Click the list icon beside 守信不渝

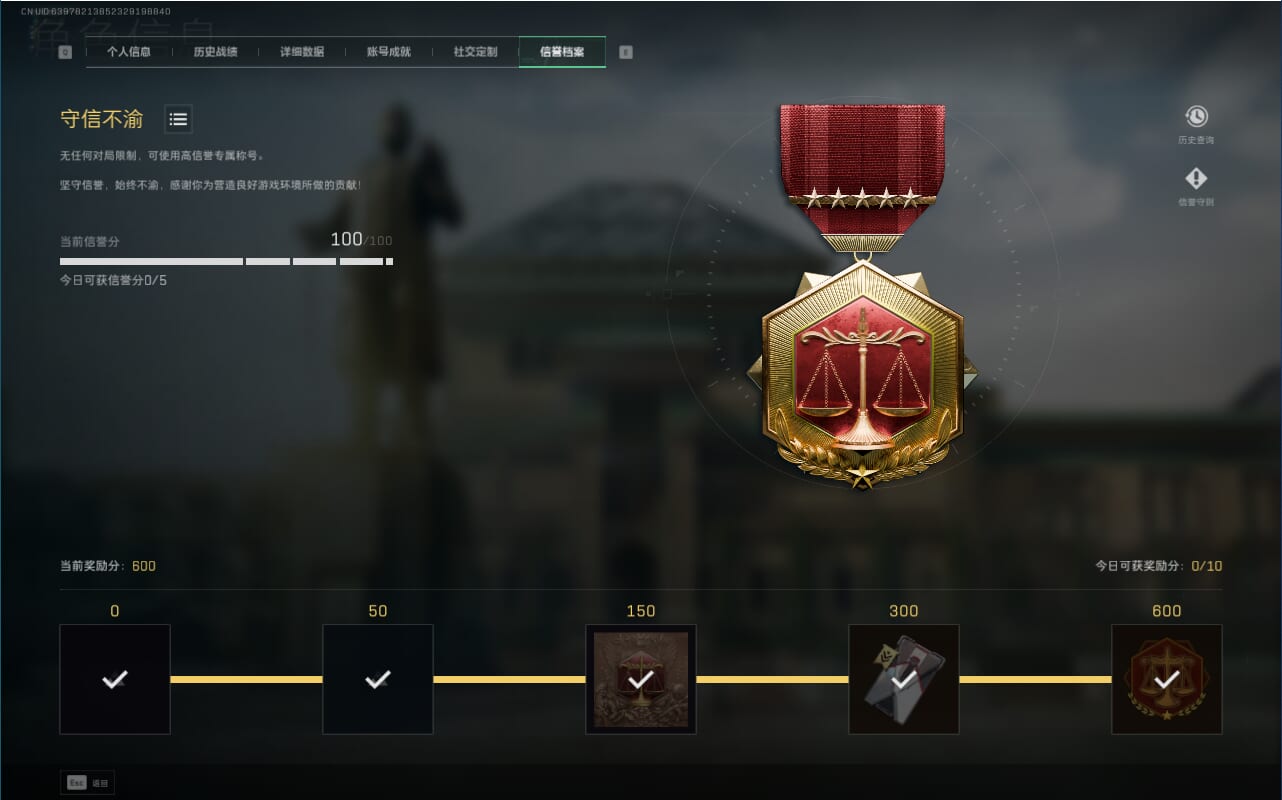coord(178,119)
